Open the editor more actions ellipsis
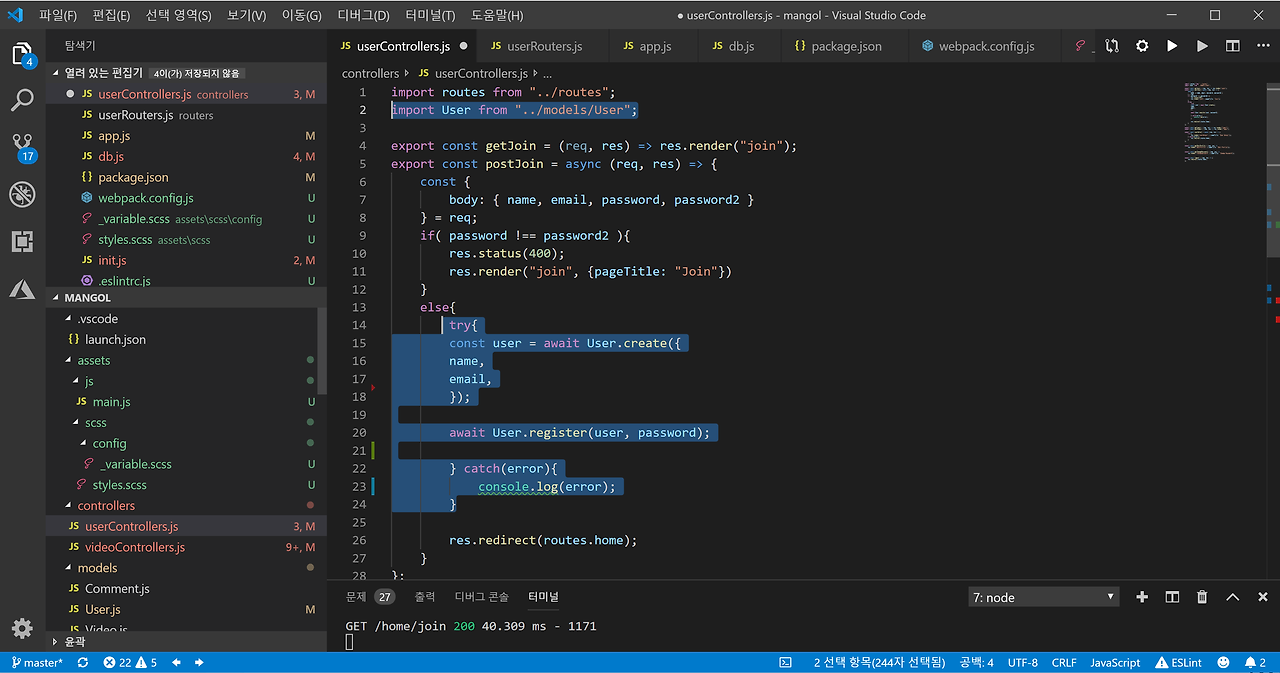This screenshot has width=1280, height=673. pyautogui.click(x=1261, y=46)
